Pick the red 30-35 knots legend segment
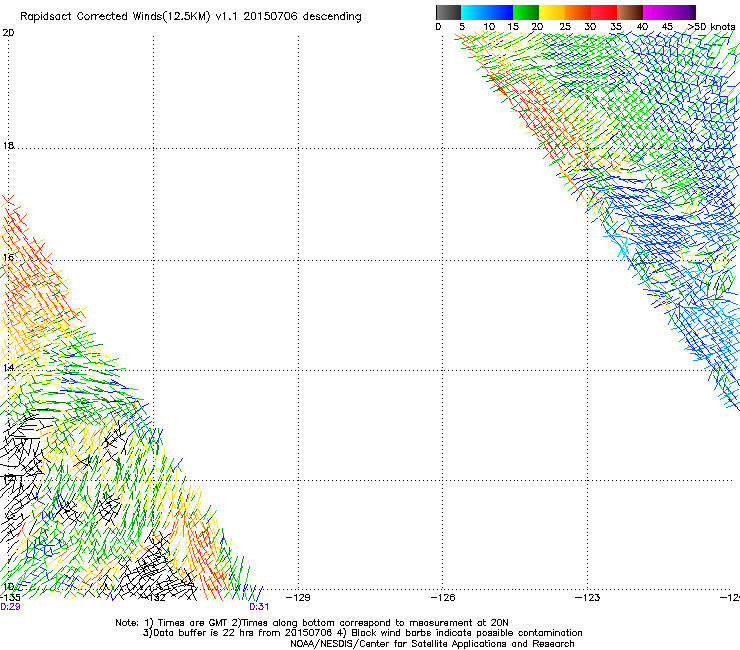740x650 pixels. tap(604, 12)
